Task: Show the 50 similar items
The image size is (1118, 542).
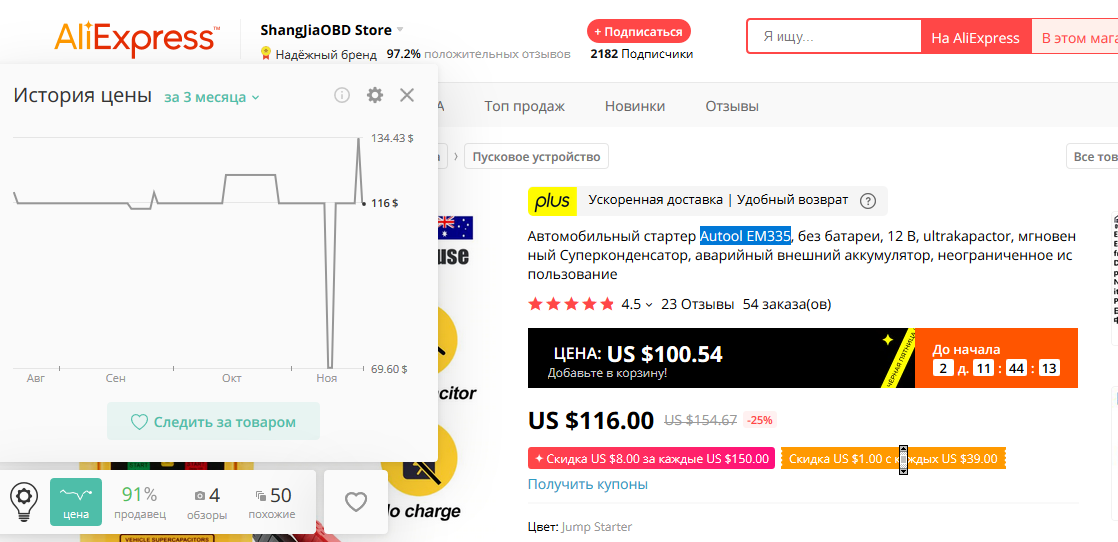Action: 272,503
